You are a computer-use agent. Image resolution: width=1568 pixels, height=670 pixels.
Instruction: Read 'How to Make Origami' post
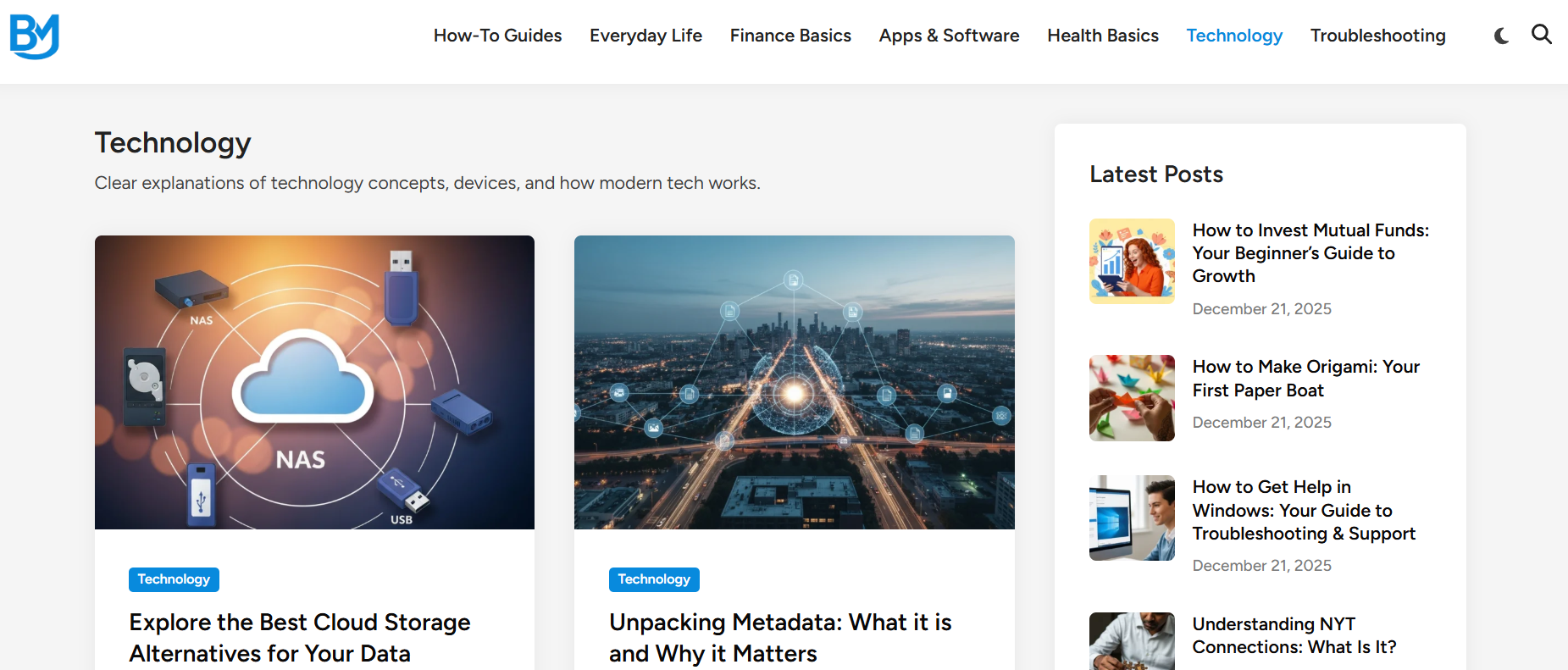(x=1305, y=379)
